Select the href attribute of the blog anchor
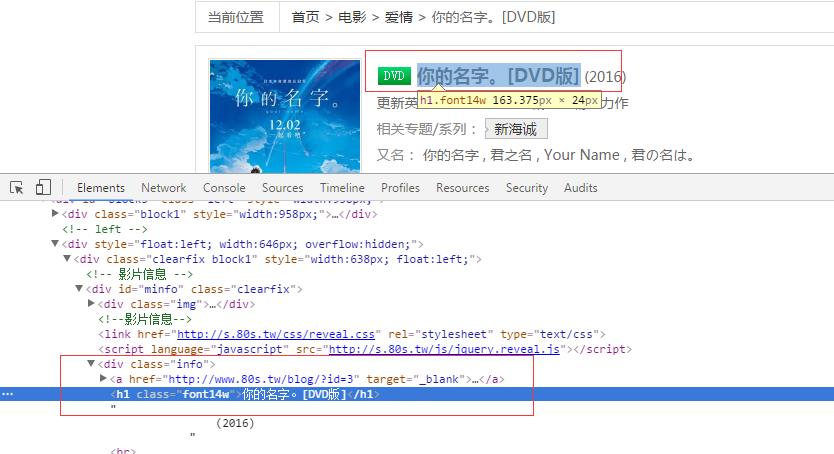Image resolution: width=834 pixels, height=454 pixels. coord(244,379)
